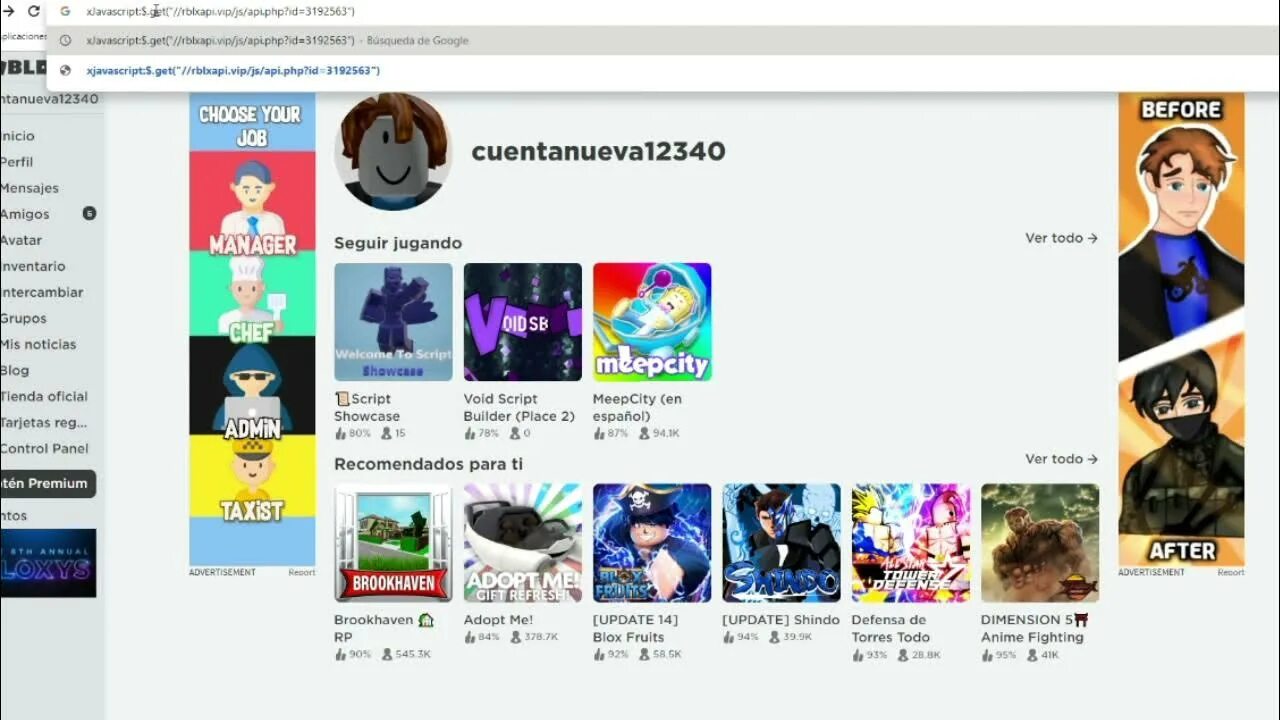The image size is (1280, 720).
Task: Open Adopt Me! game thumbnail
Action: [522, 543]
